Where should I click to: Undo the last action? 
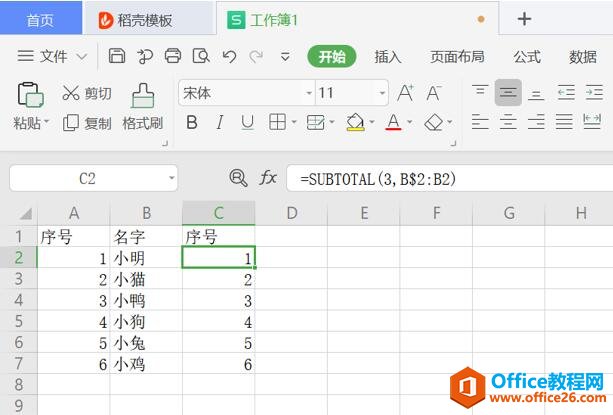coord(229,56)
